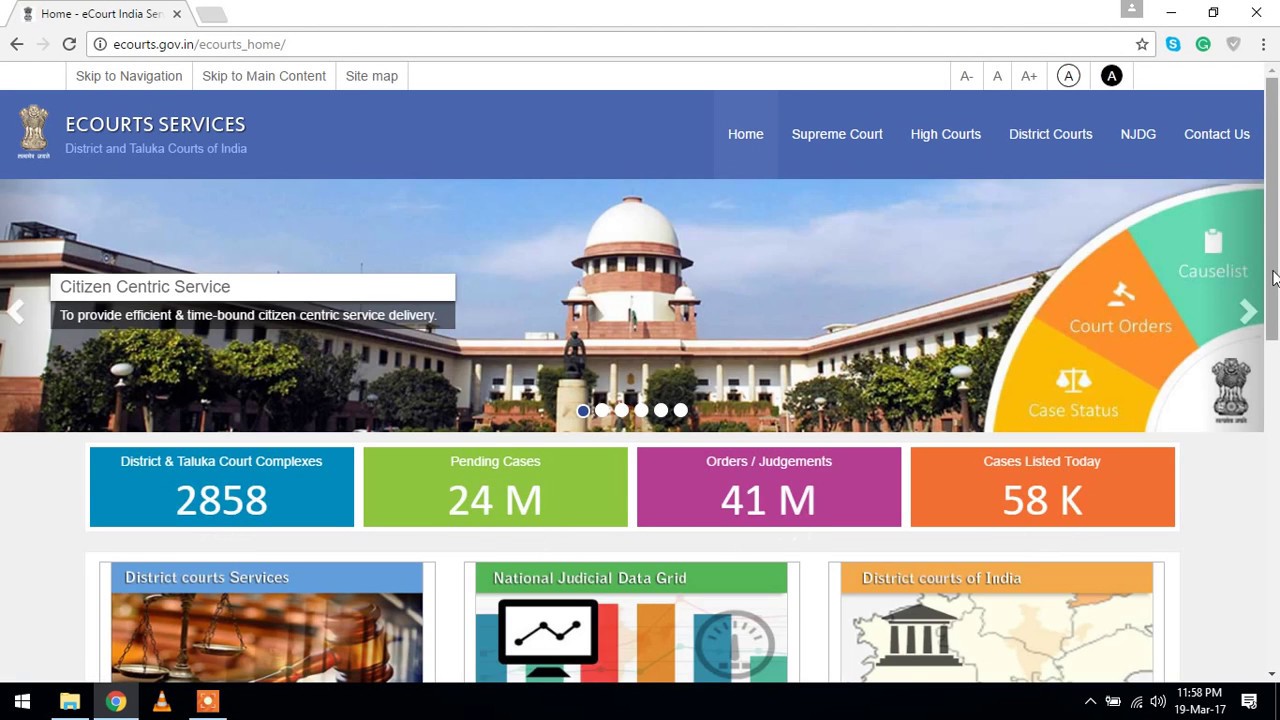The image size is (1280, 720).
Task: Show hidden system tray icons
Action: (x=1090, y=701)
